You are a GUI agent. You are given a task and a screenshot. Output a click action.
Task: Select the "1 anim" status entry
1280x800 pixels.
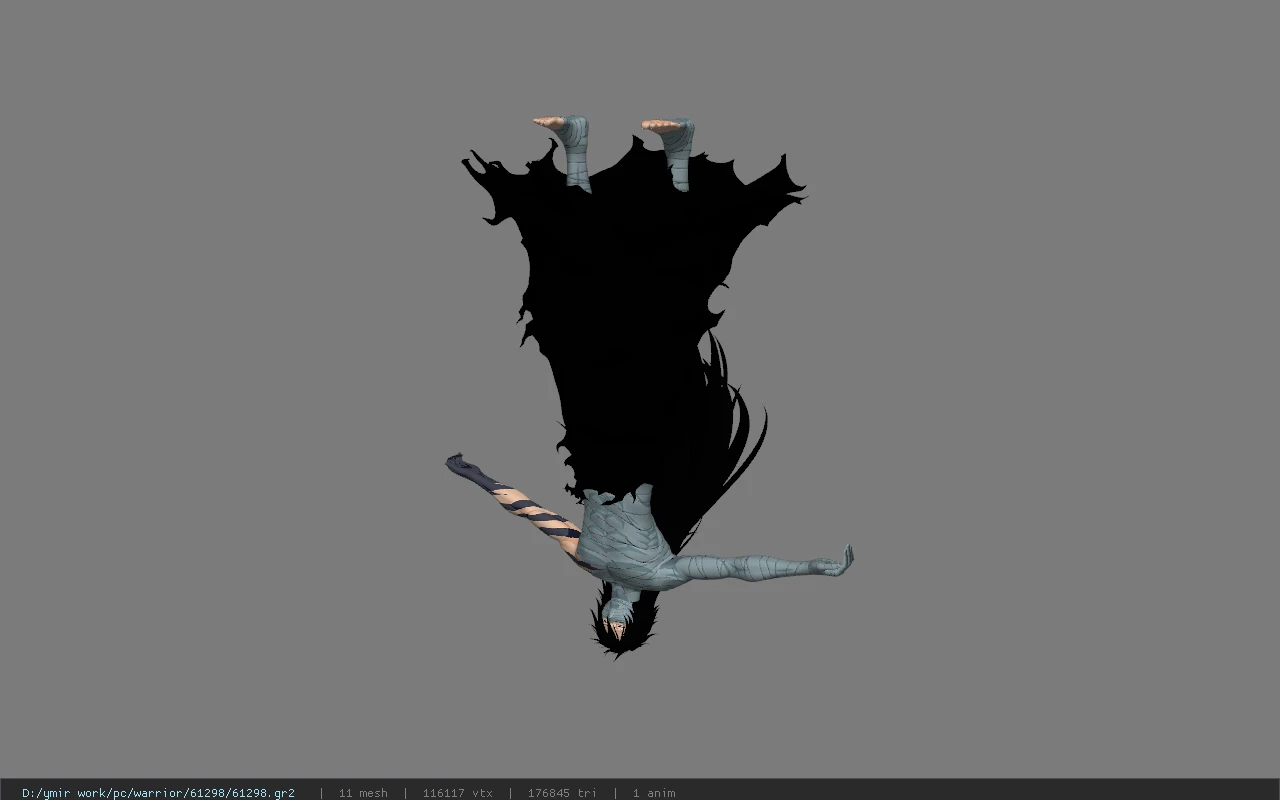pyautogui.click(x=654, y=793)
